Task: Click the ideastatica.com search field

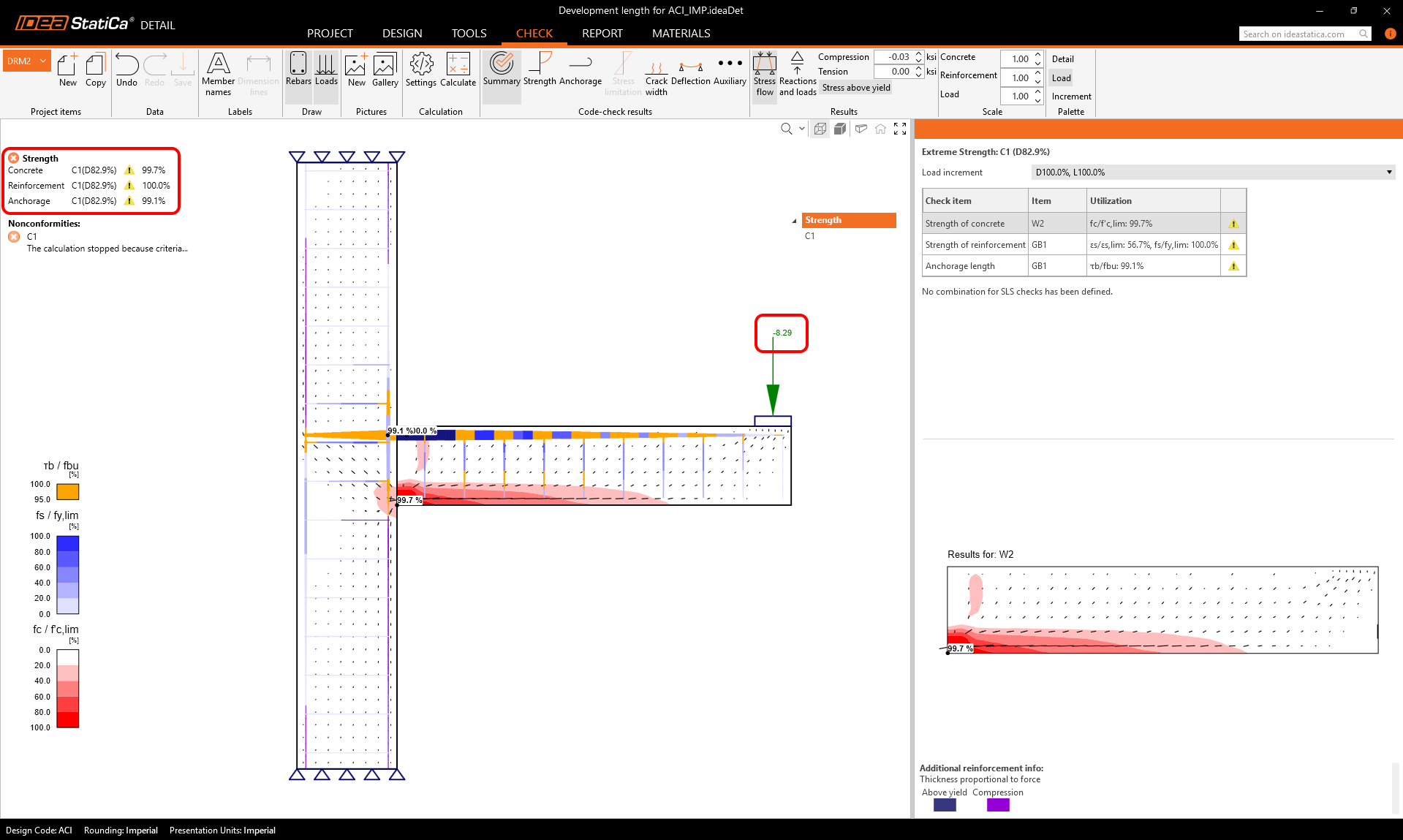Action: 1298,34
